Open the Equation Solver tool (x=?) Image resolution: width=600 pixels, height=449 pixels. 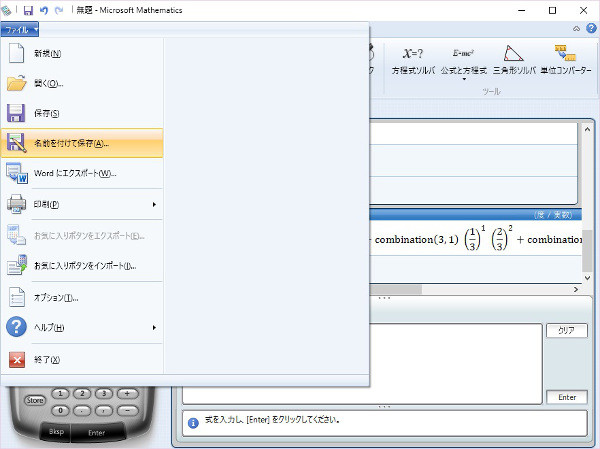point(413,61)
